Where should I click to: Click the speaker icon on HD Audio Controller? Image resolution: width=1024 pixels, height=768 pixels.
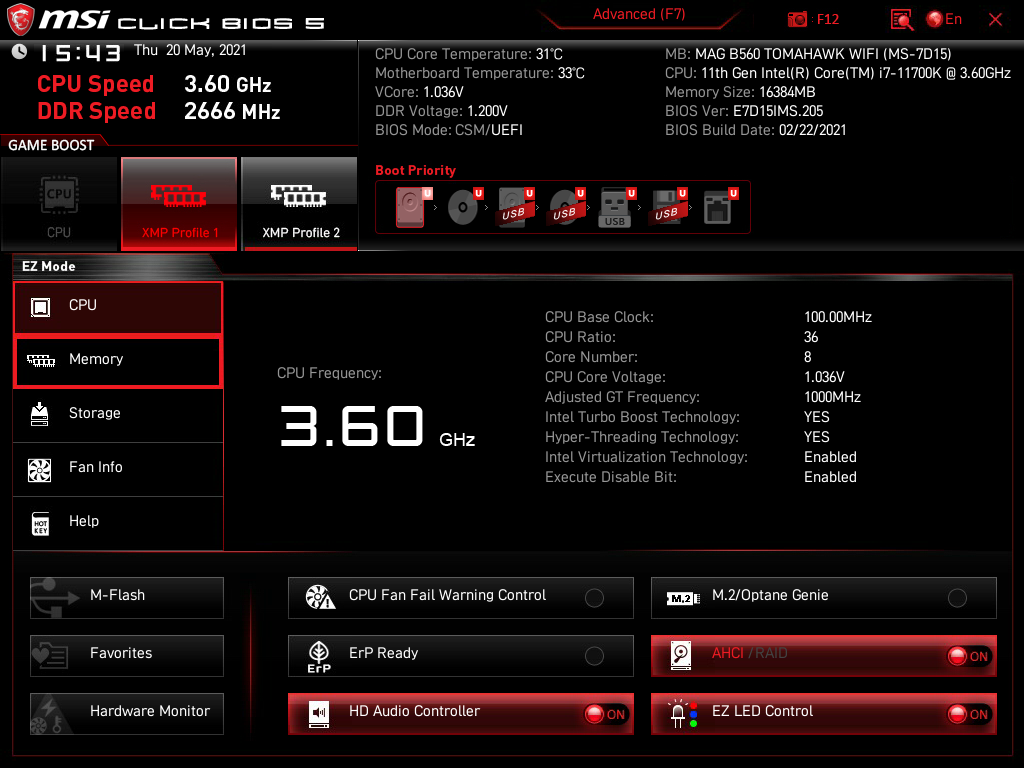[319, 714]
